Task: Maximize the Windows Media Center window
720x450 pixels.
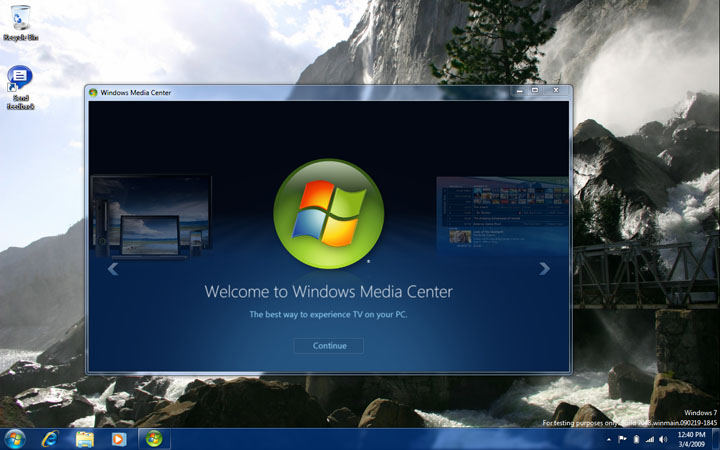Action: (x=535, y=91)
